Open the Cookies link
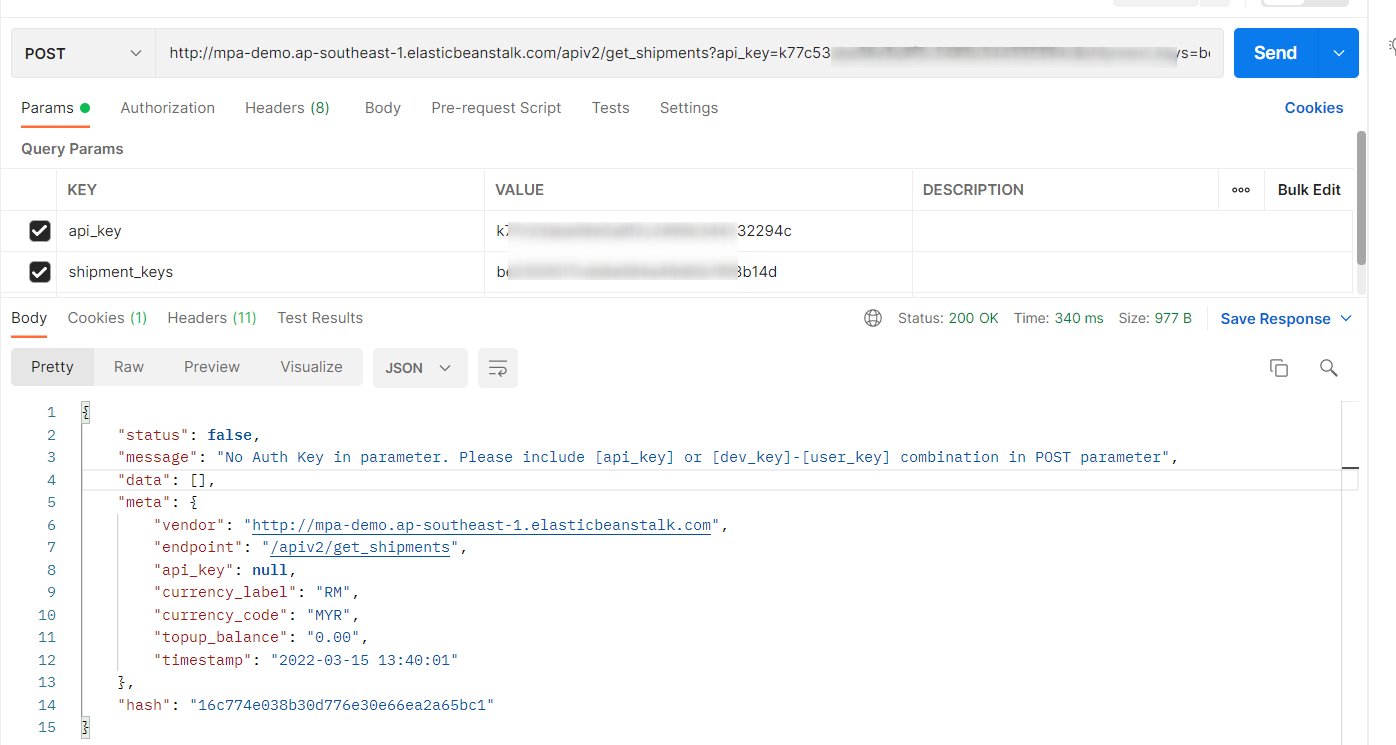The height and width of the screenshot is (745, 1396). pos(1313,108)
